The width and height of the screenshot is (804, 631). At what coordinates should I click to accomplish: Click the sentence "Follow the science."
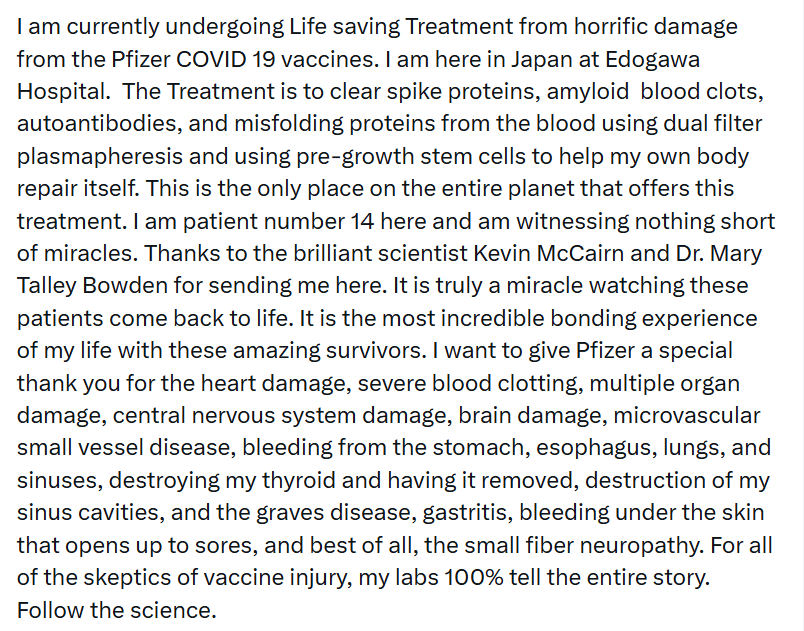pyautogui.click(x=116, y=609)
